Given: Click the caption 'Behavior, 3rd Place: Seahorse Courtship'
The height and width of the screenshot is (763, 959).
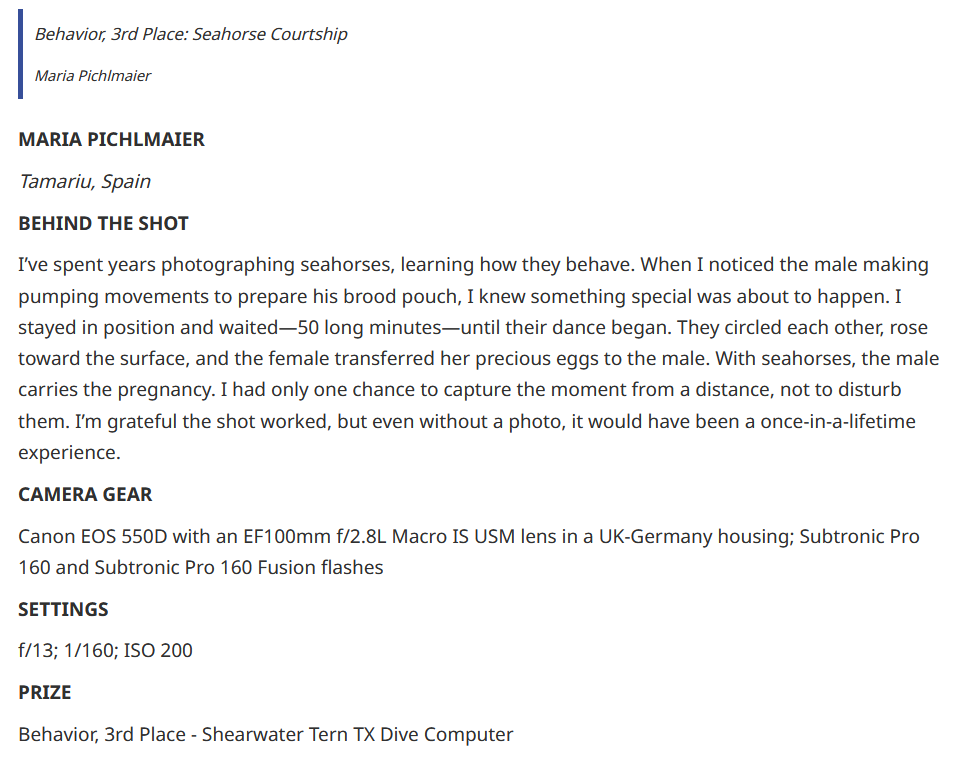Looking at the screenshot, I should (x=191, y=34).
